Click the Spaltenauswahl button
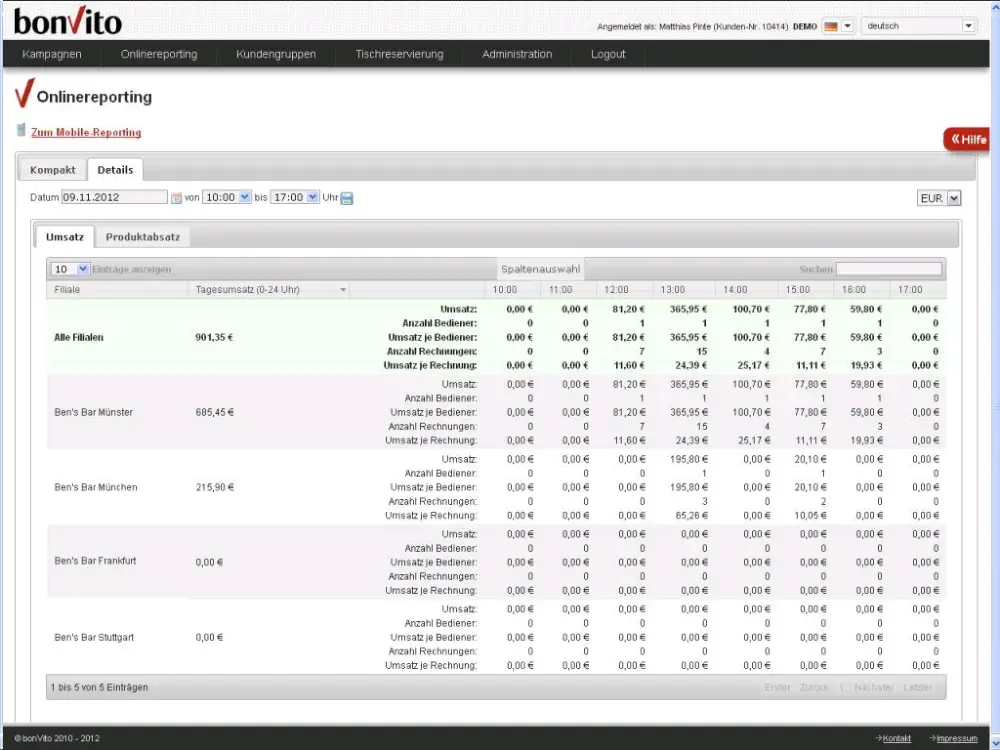The width and height of the screenshot is (1000, 750). point(540,269)
